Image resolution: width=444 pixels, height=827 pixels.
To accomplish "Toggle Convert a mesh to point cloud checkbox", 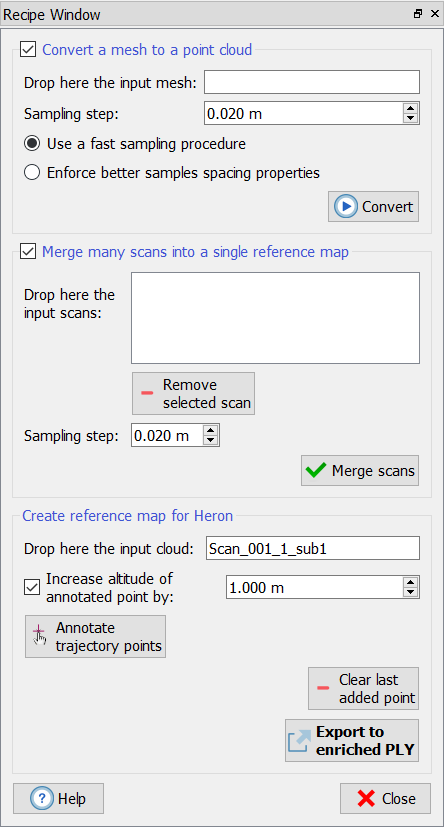I will point(27,50).
